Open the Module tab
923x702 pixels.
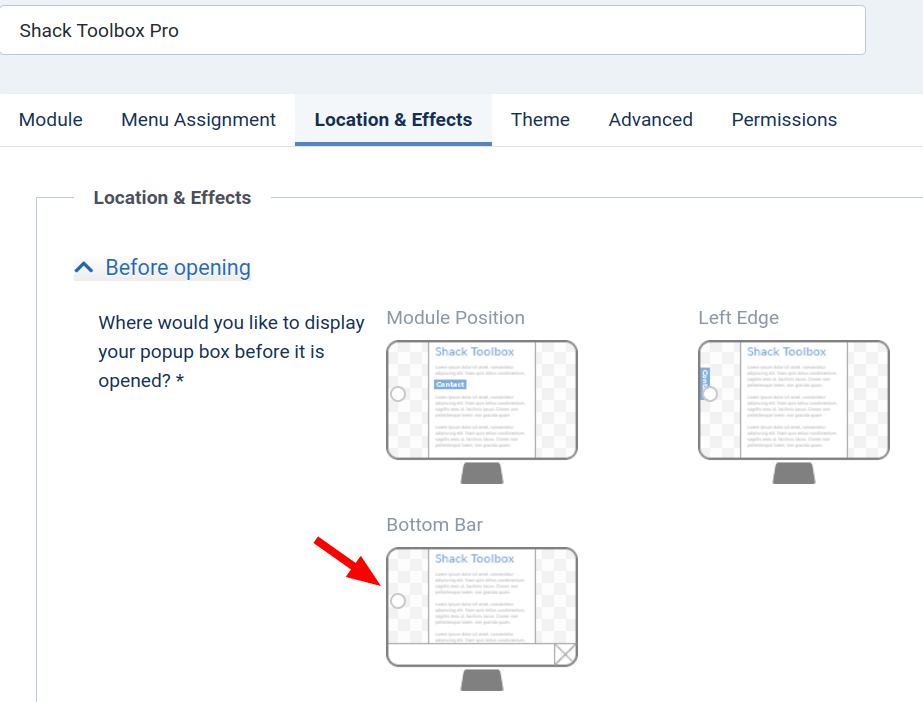[x=51, y=119]
